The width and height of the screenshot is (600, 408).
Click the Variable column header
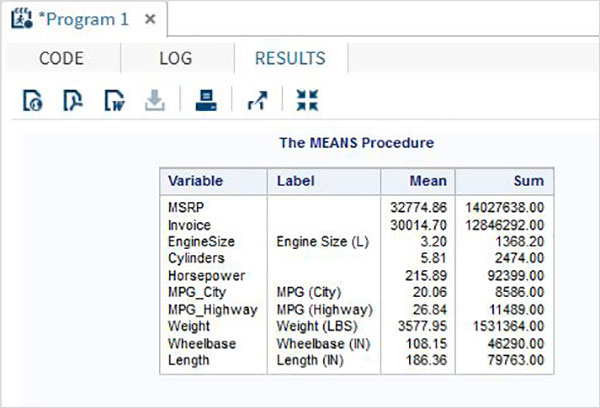195,181
